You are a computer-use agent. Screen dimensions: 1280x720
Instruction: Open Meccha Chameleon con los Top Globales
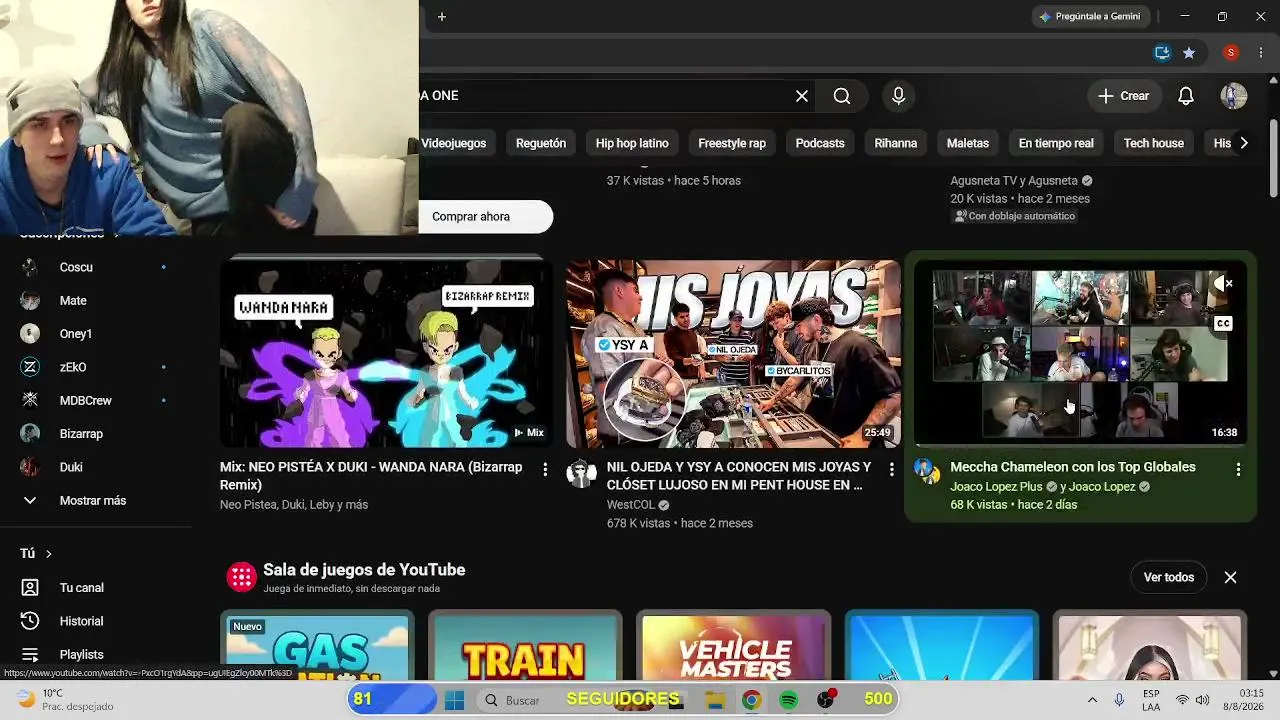click(1073, 467)
